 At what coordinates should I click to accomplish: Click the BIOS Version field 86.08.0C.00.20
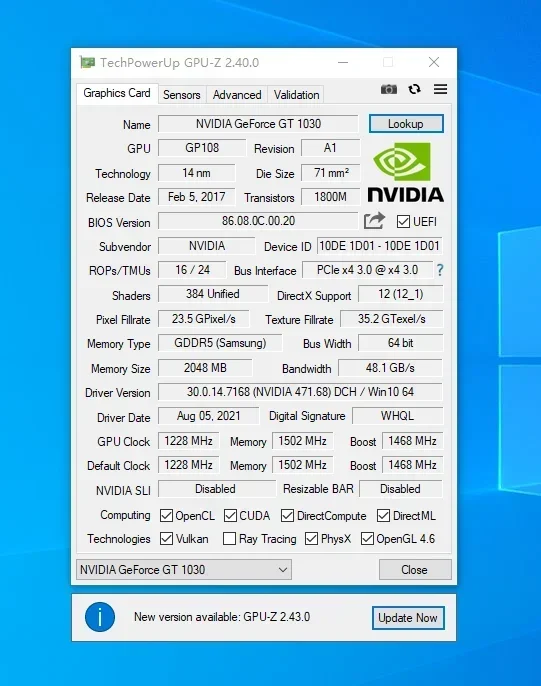(x=258, y=221)
